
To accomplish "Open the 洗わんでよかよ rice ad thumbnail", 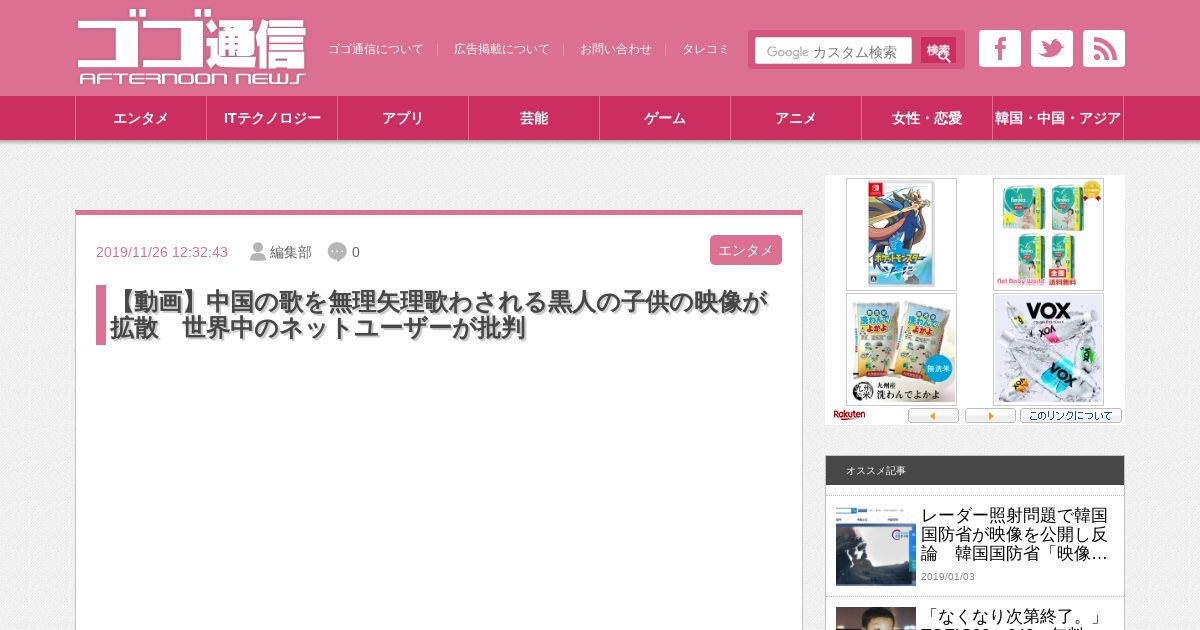I will pyautogui.click(x=901, y=349).
